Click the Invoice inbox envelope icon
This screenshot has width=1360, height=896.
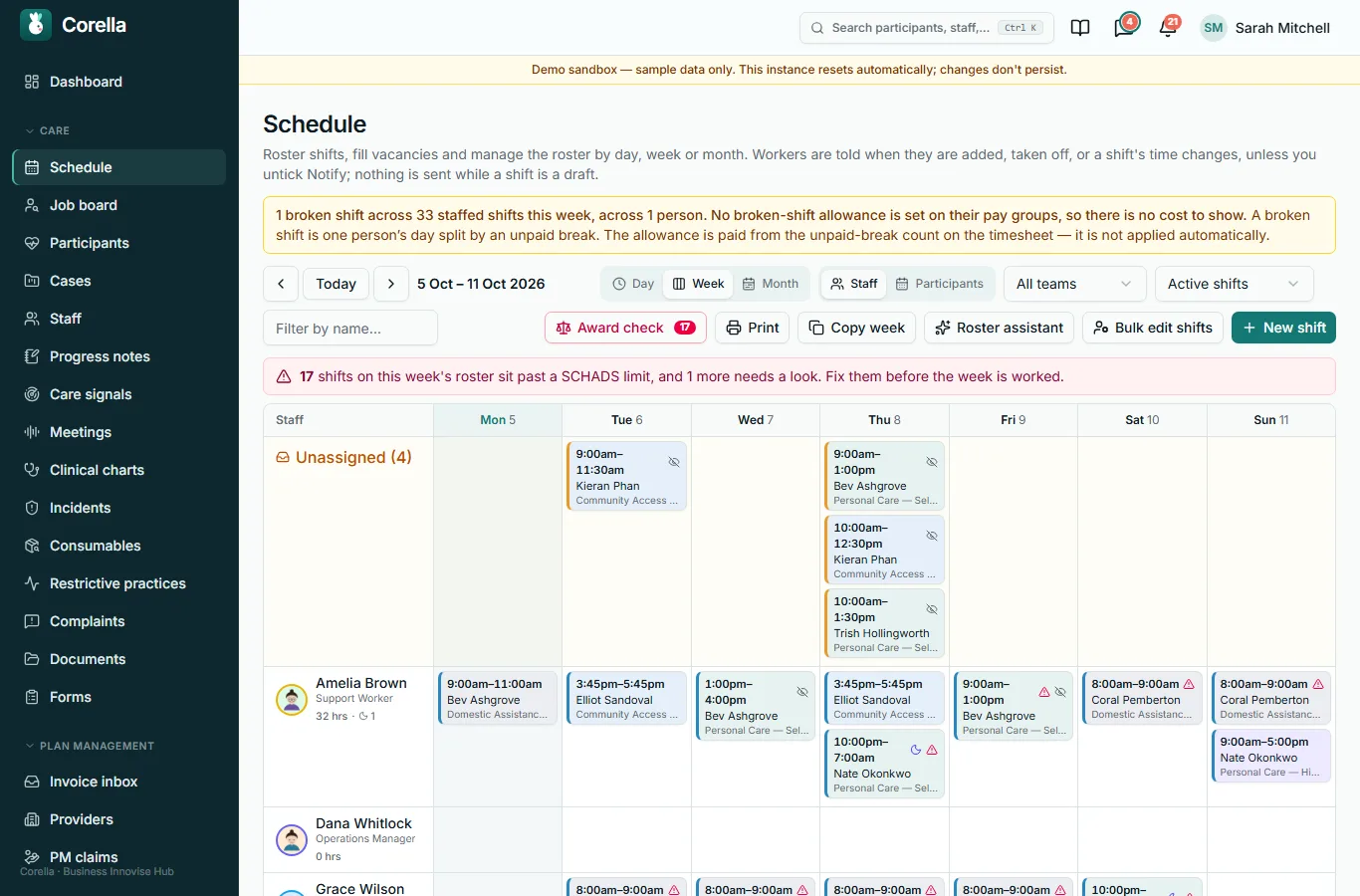coord(32,782)
